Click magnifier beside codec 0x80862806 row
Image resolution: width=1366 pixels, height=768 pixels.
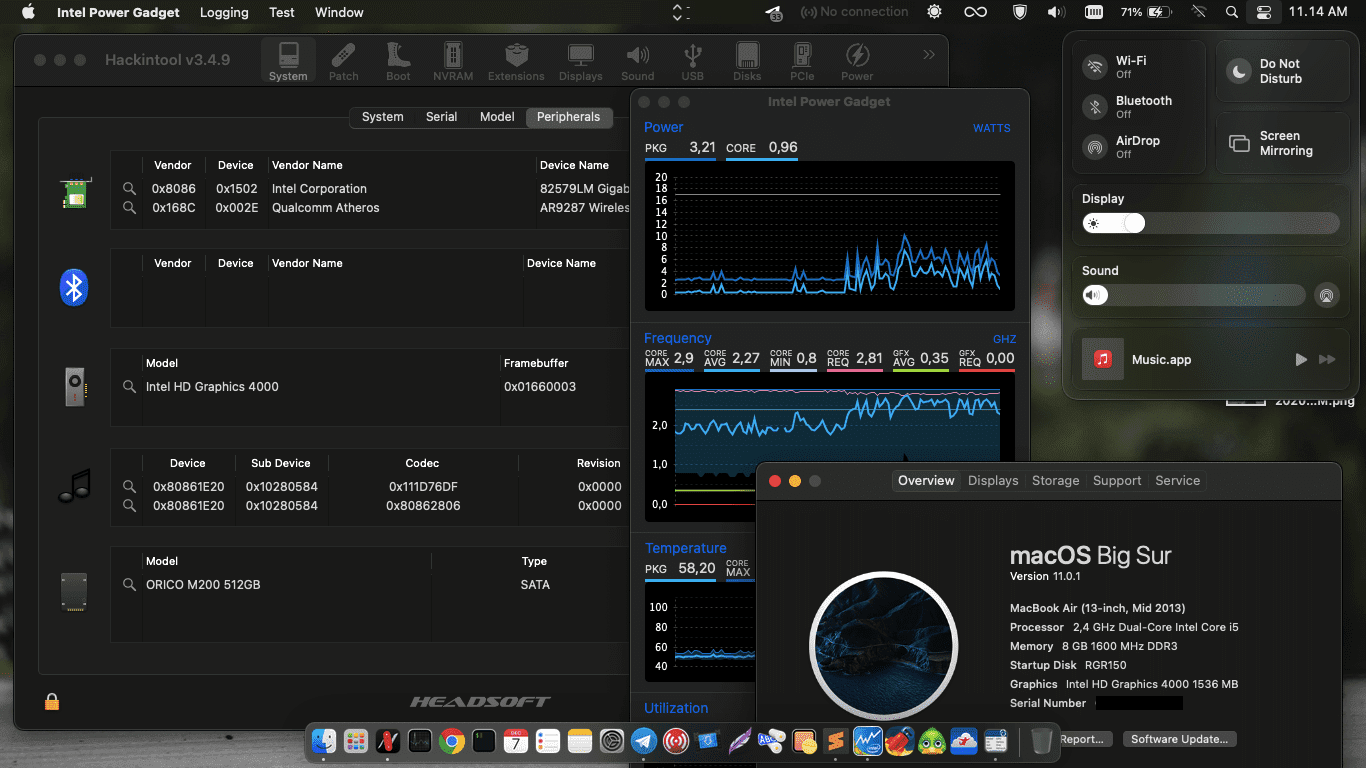click(129, 505)
